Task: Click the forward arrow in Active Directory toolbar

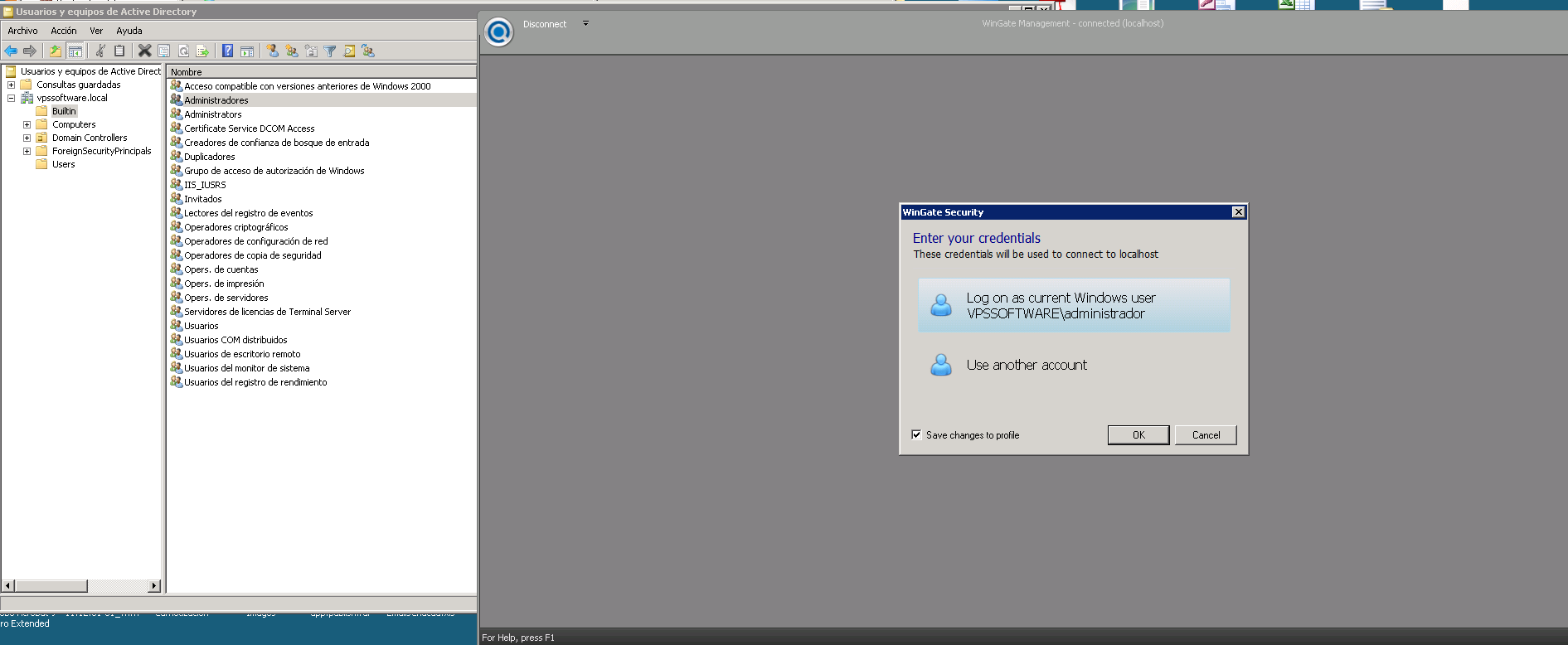Action: pos(30,51)
